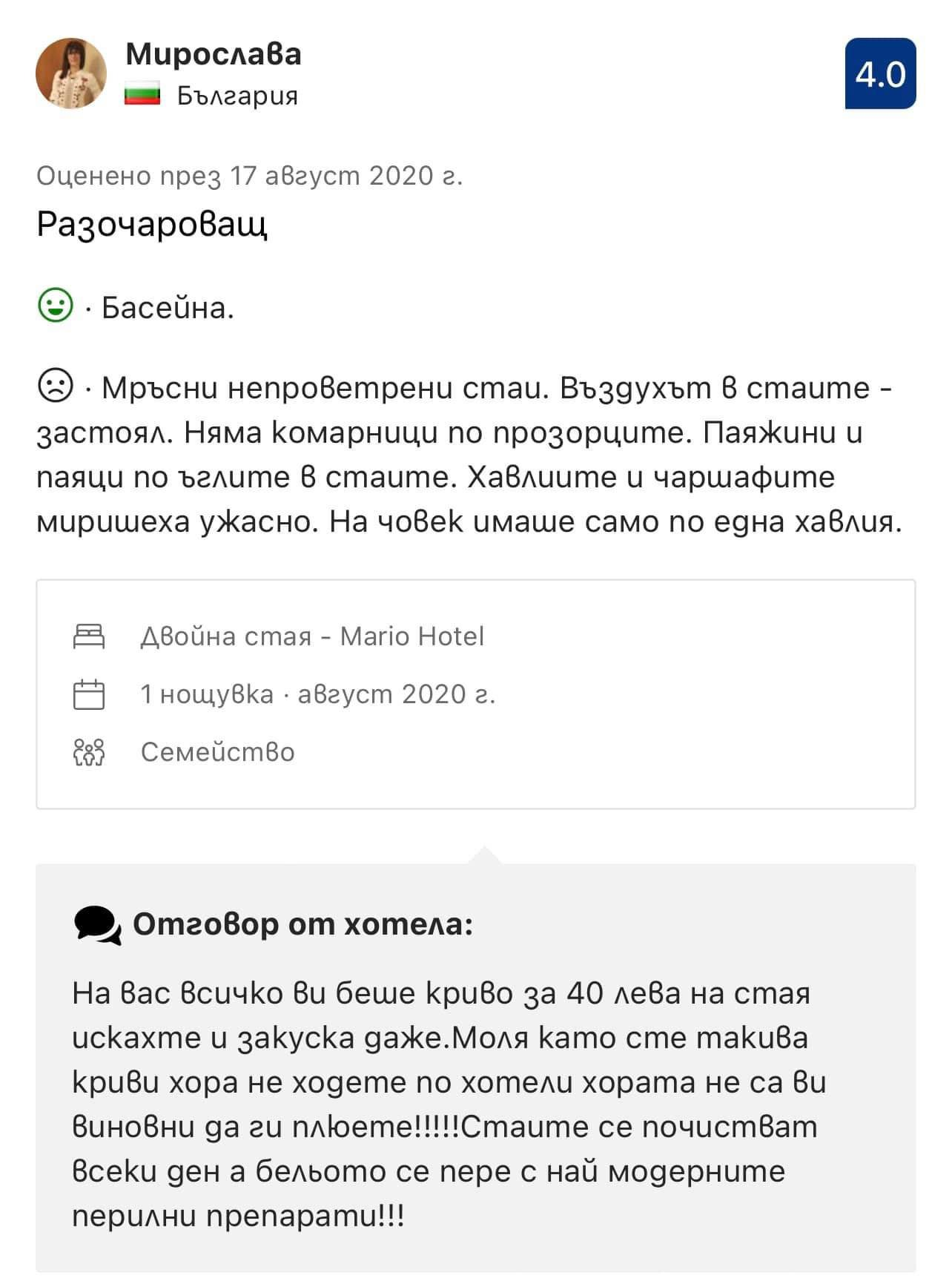Click the family group icon

(89, 752)
